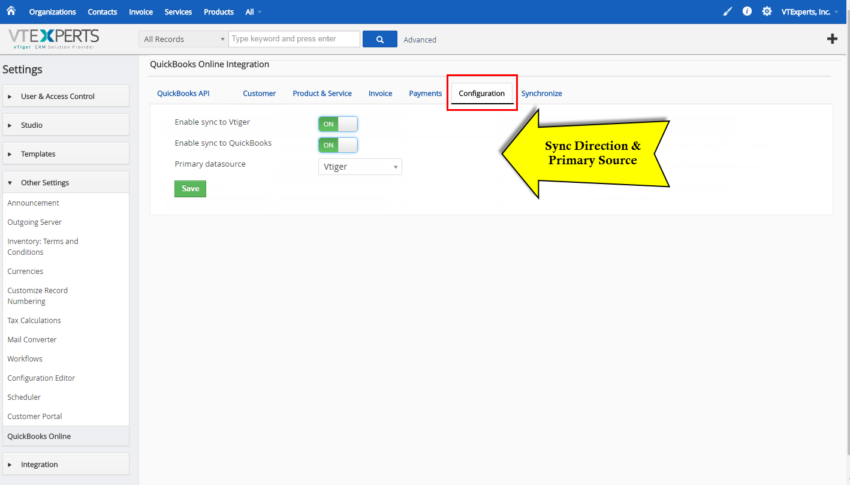
Task: Open Configuration Editor
Action: pos(41,378)
